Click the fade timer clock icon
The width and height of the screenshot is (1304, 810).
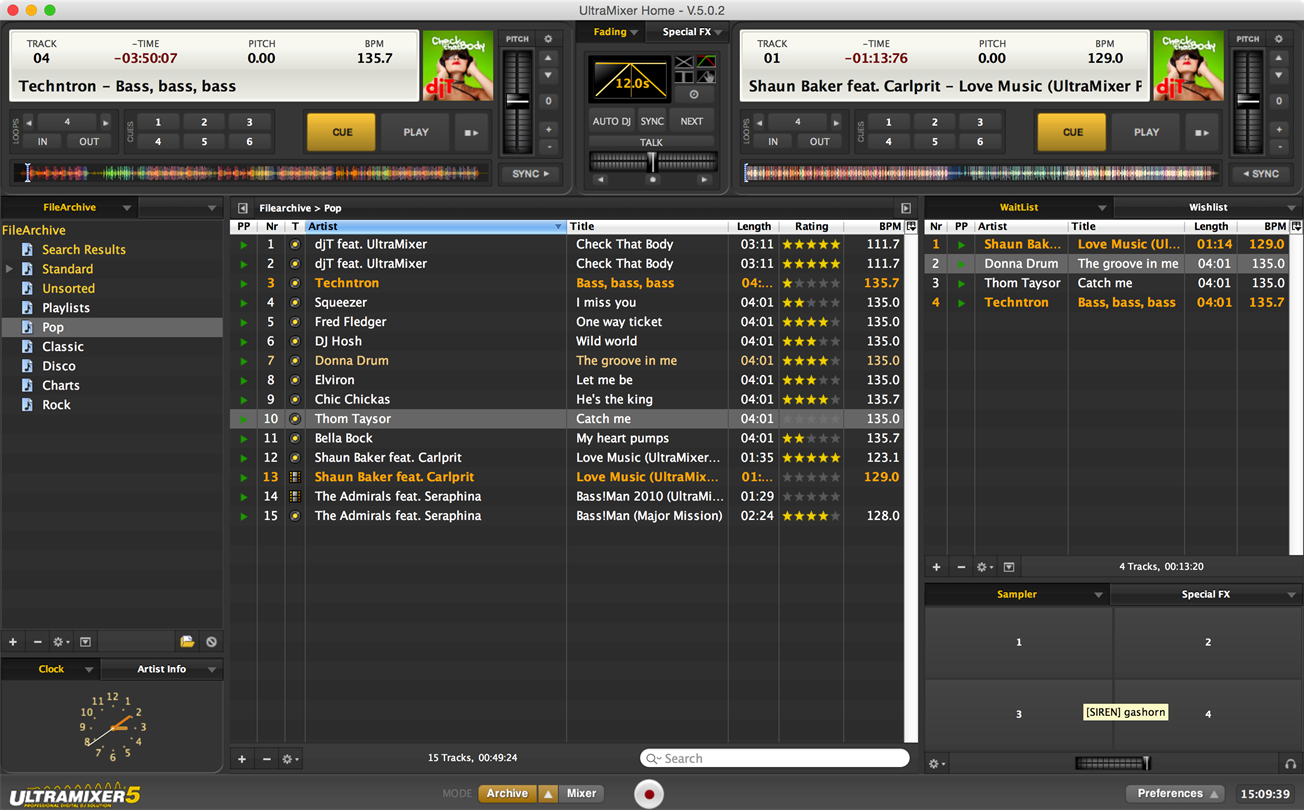(694, 94)
